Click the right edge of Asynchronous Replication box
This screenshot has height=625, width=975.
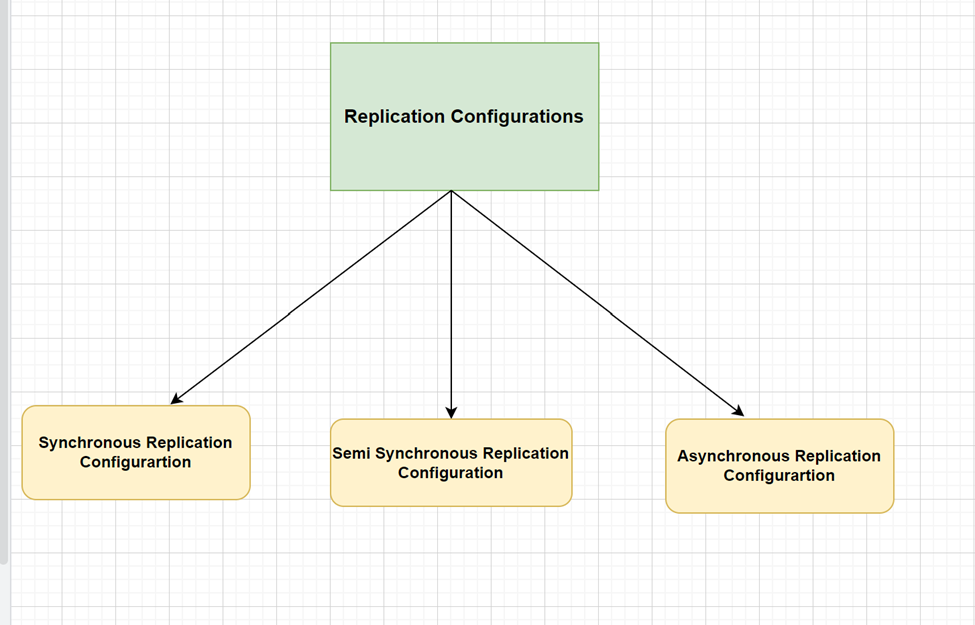893,466
